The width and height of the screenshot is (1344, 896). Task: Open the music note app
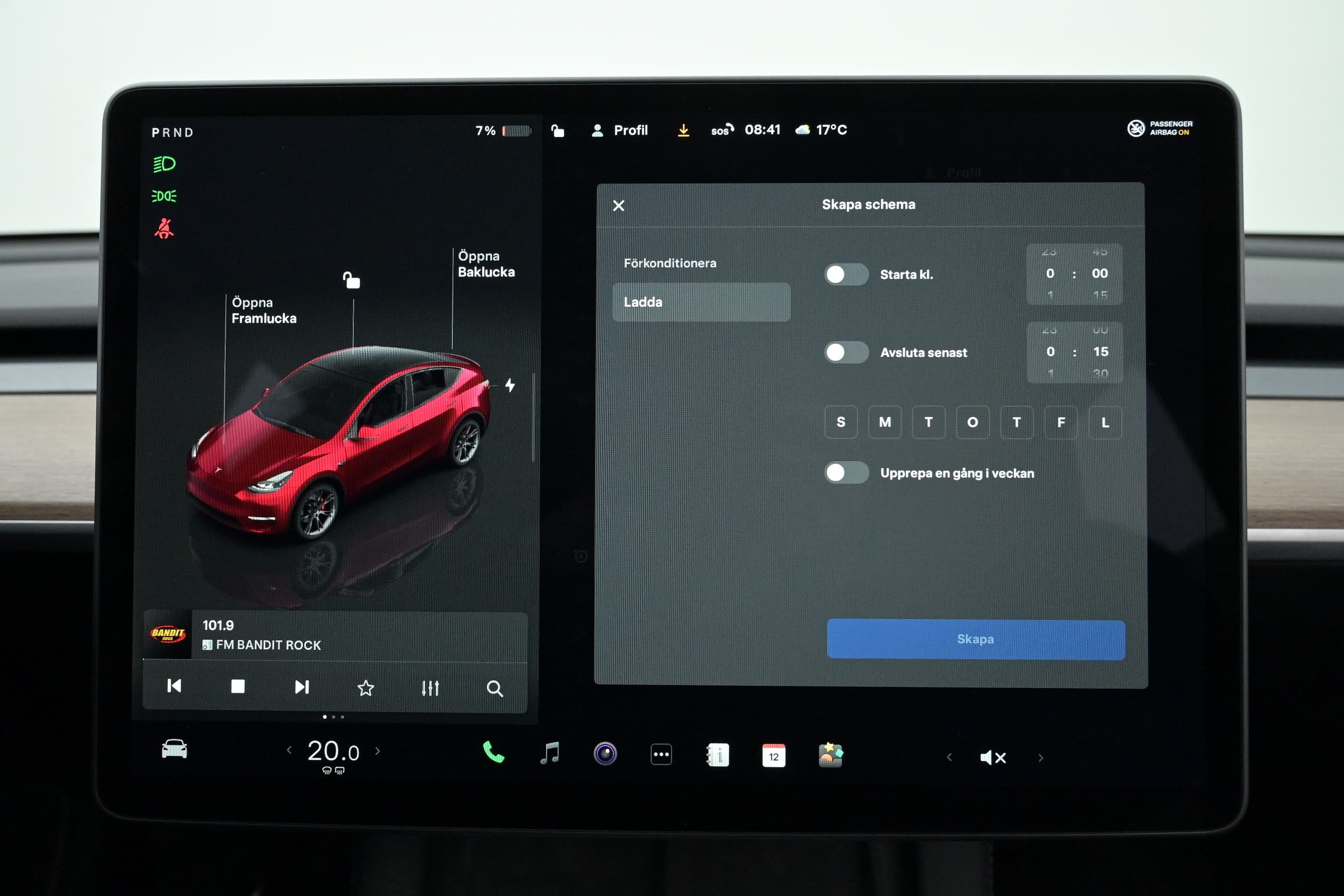550,754
